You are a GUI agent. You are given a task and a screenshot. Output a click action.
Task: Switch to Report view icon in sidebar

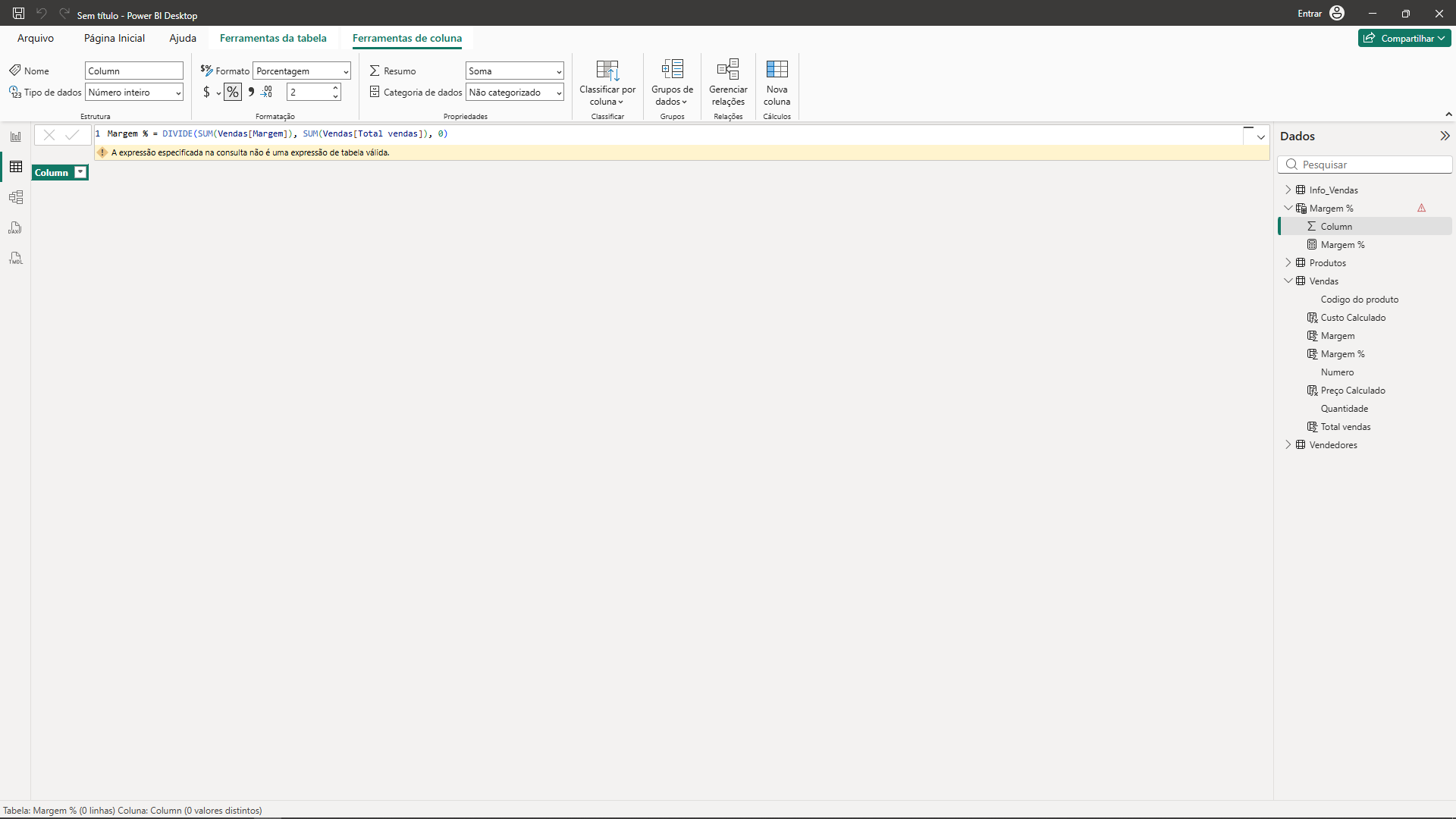pos(15,136)
